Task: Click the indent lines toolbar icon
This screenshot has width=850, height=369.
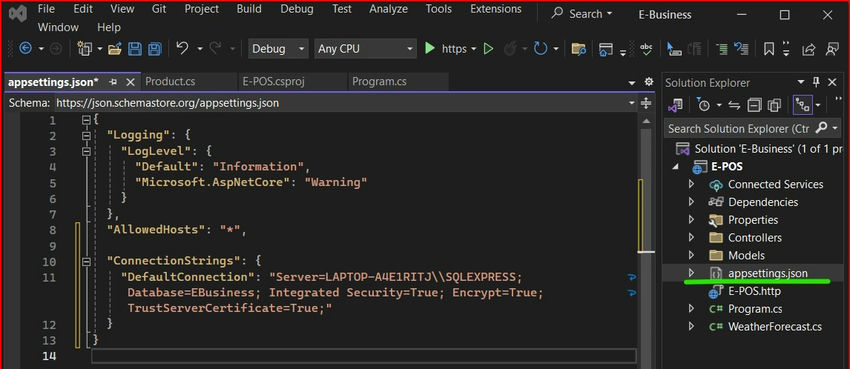Action: pyautogui.click(x=721, y=49)
